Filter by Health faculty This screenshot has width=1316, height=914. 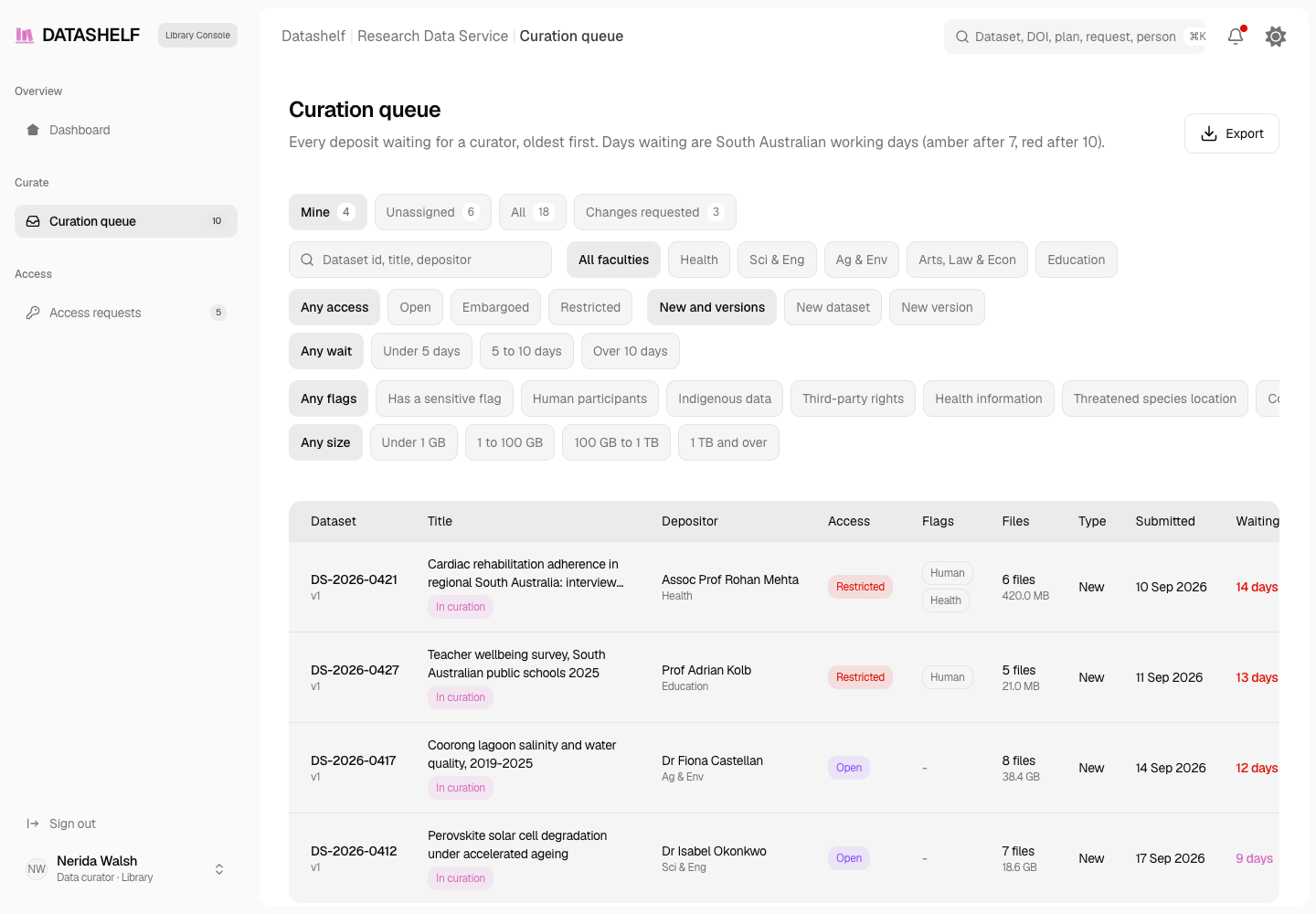point(699,260)
